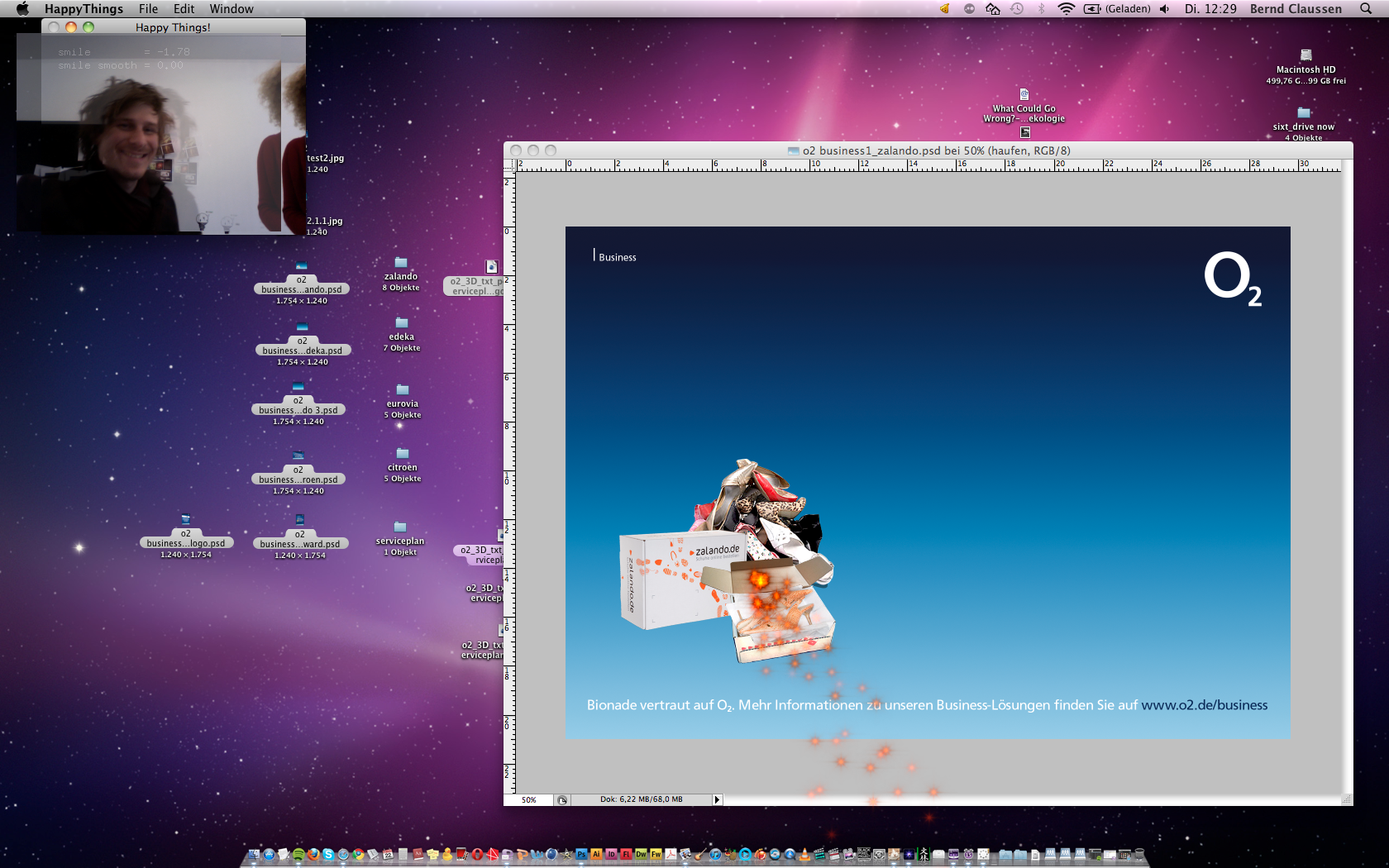Open the Window menu

[231, 9]
